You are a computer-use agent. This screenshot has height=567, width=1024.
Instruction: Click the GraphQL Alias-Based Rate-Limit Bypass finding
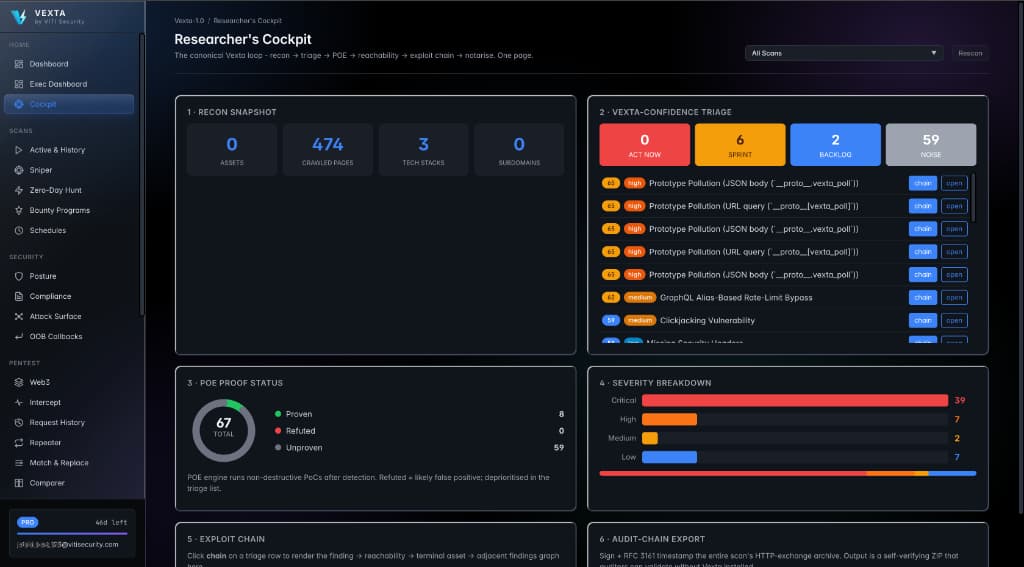coord(736,298)
